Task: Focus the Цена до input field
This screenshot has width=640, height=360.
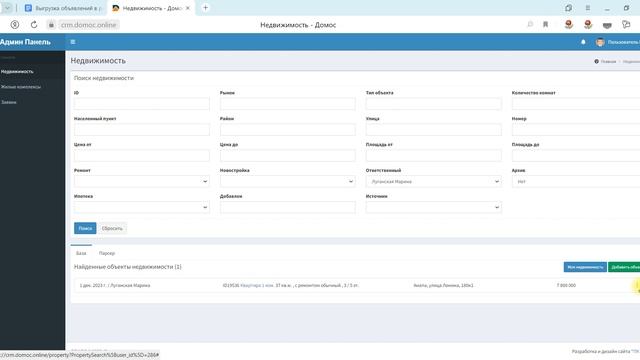Action: 287,156
